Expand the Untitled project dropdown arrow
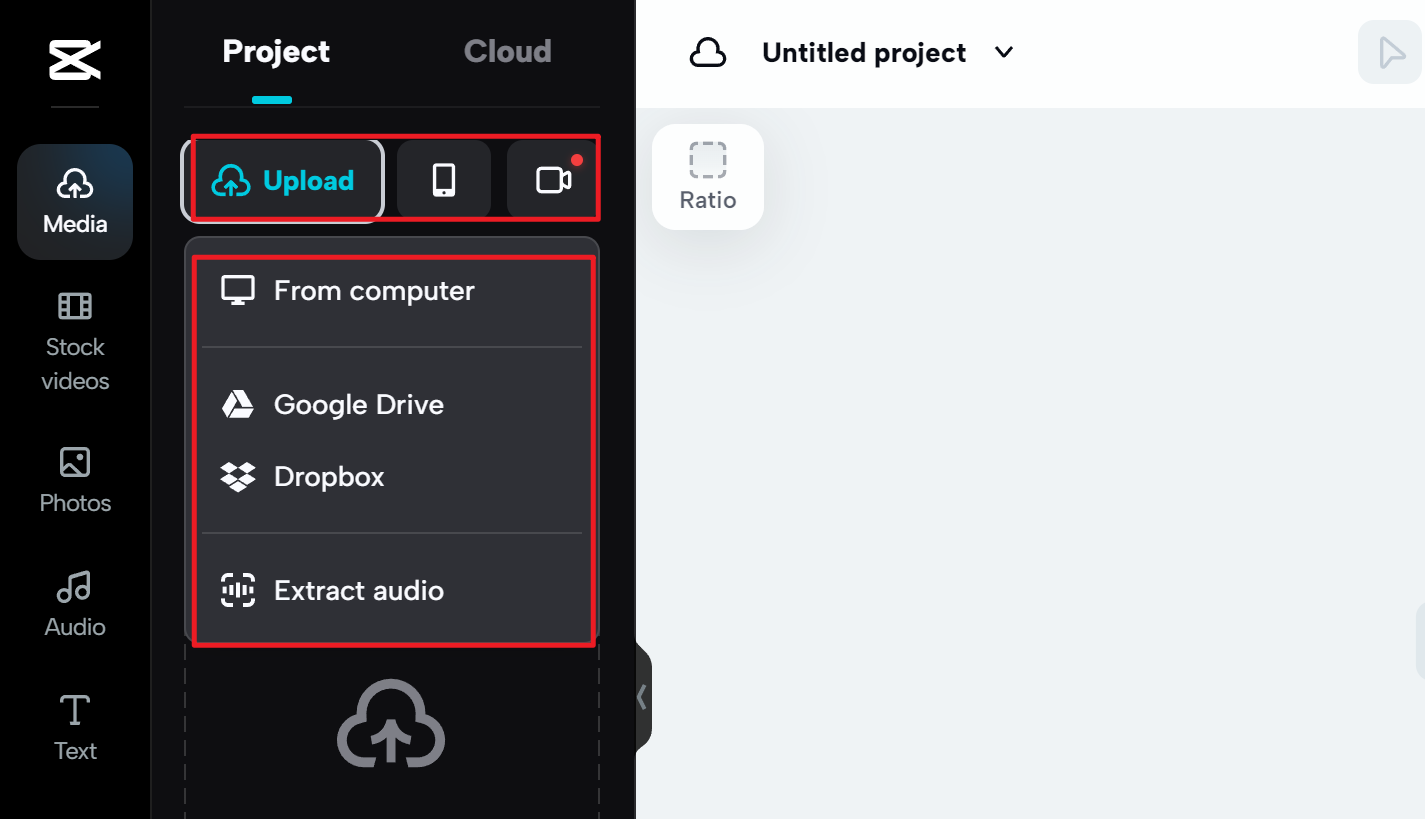This screenshot has width=1425, height=819. click(1004, 52)
